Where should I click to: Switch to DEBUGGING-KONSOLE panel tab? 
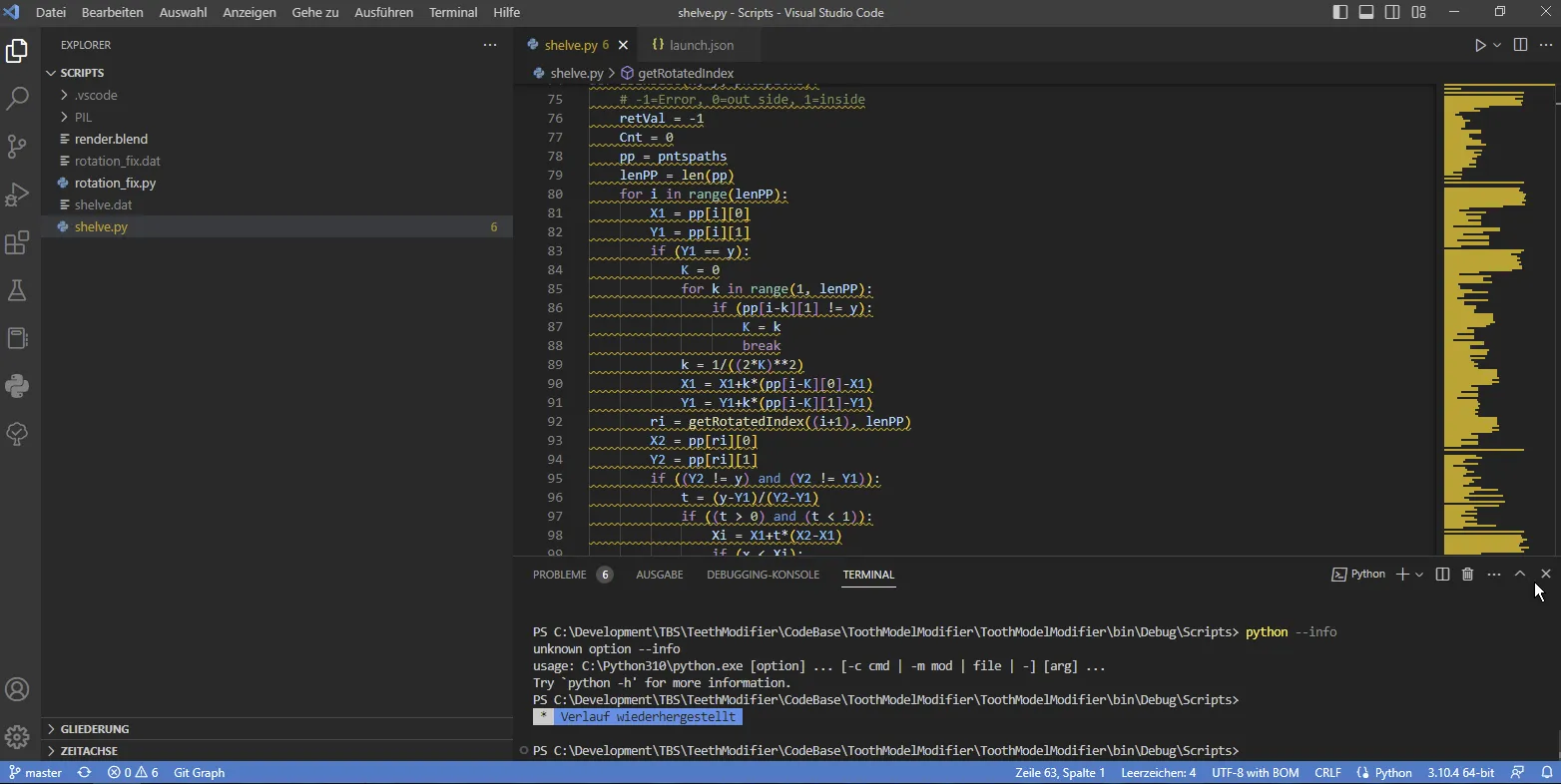(x=763, y=575)
